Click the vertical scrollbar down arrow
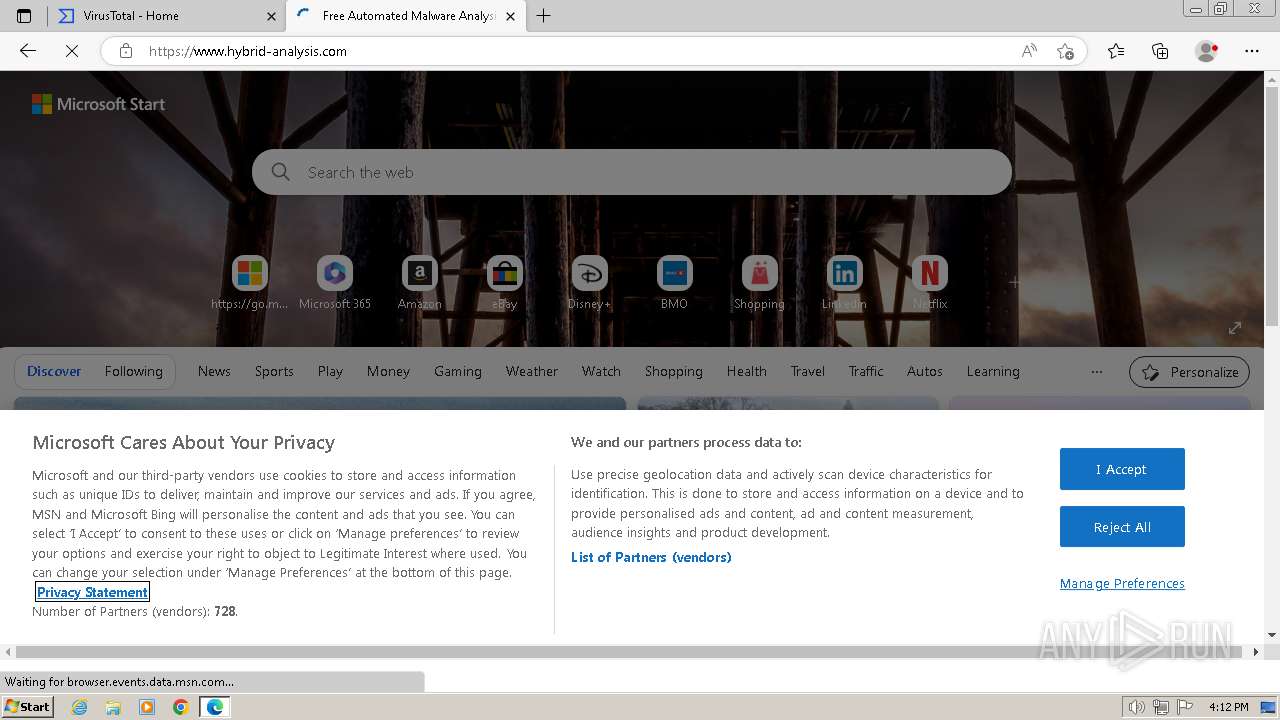This screenshot has height=720, width=1280. coord(1272,635)
